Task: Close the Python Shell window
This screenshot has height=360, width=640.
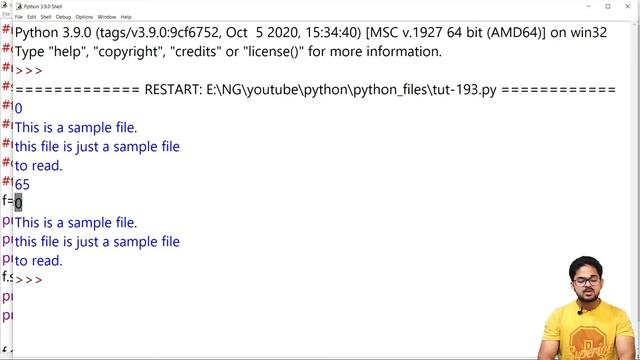Action: [x=627, y=7]
